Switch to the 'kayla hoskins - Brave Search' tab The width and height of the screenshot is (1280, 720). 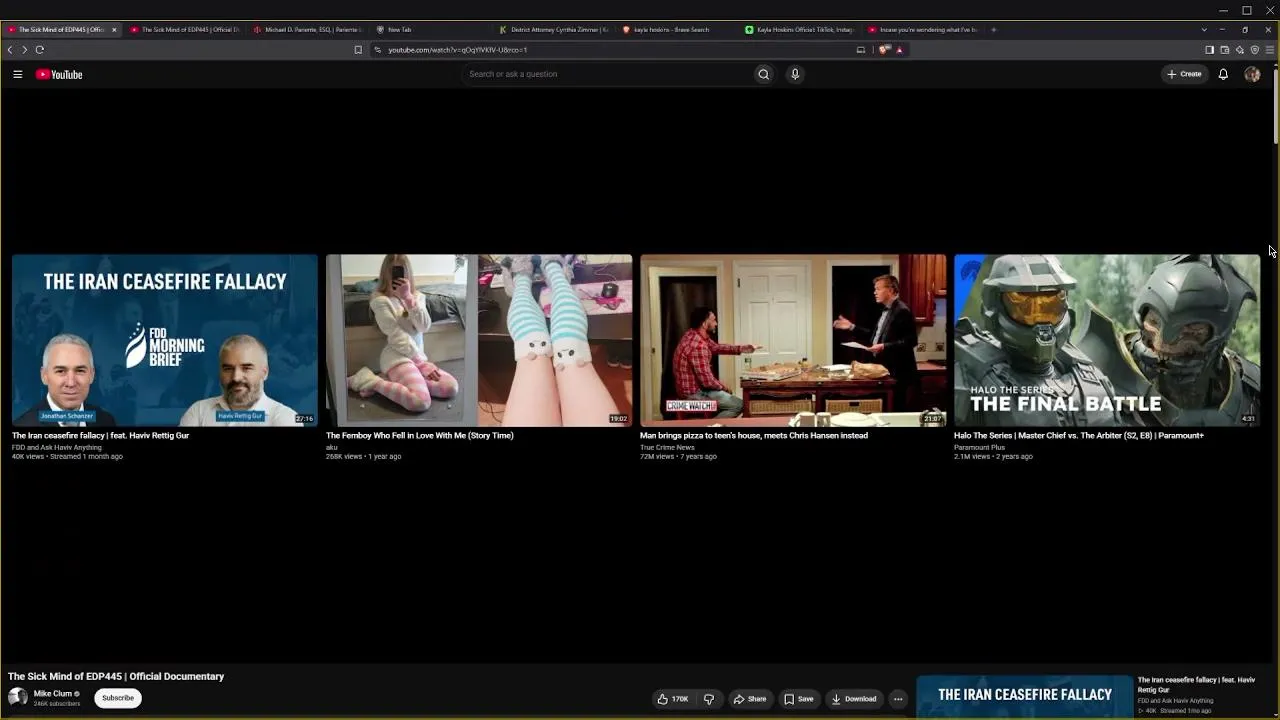(676, 30)
